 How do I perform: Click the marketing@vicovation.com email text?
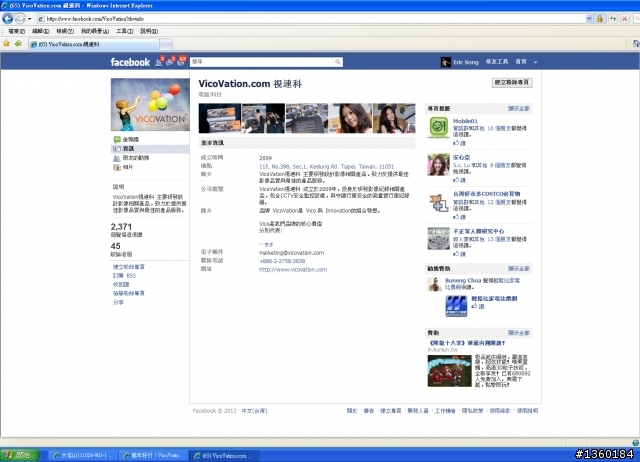click(x=291, y=253)
